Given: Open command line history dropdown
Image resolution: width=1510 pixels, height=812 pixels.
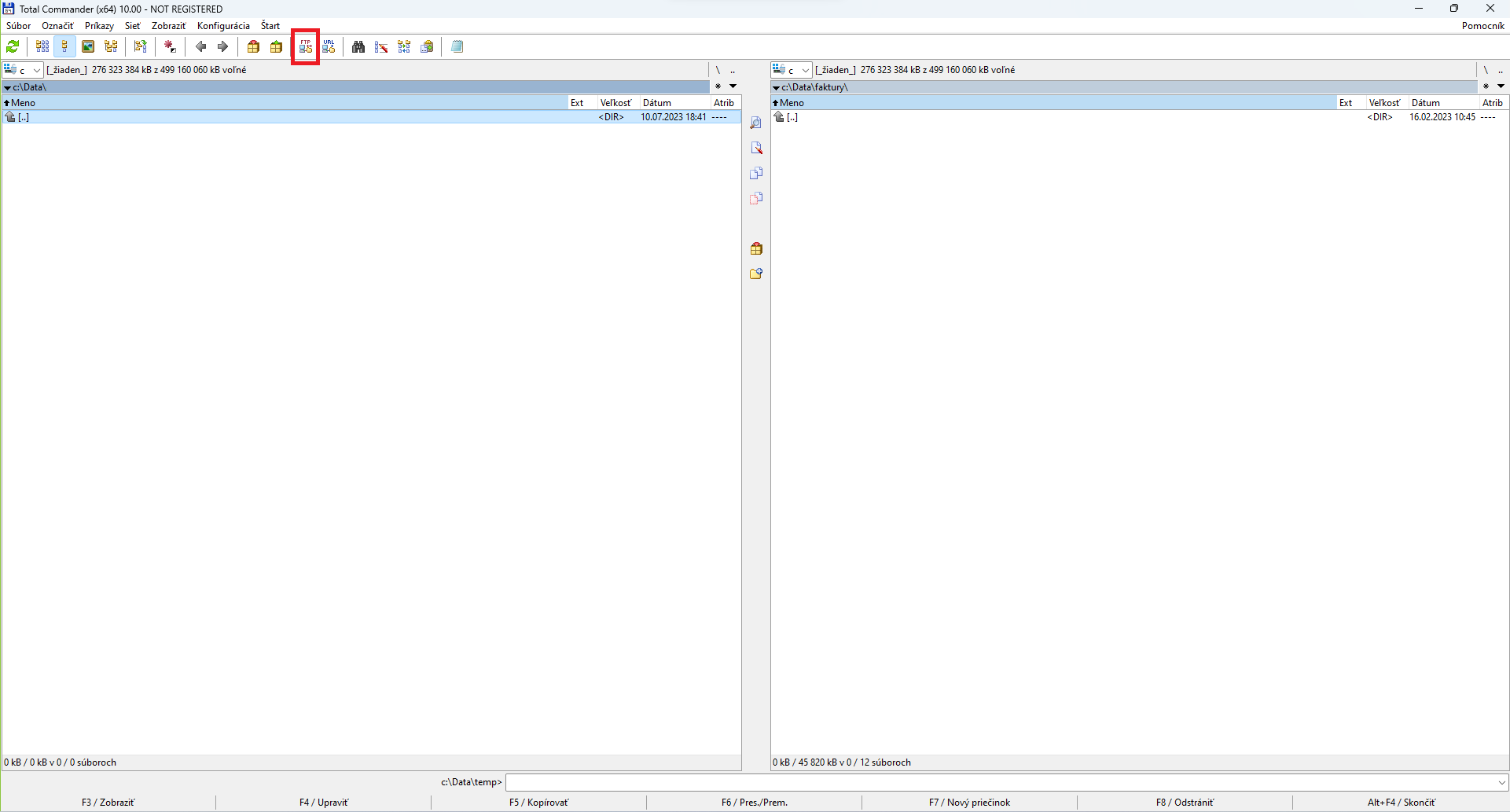Looking at the screenshot, I should [x=1501, y=782].
